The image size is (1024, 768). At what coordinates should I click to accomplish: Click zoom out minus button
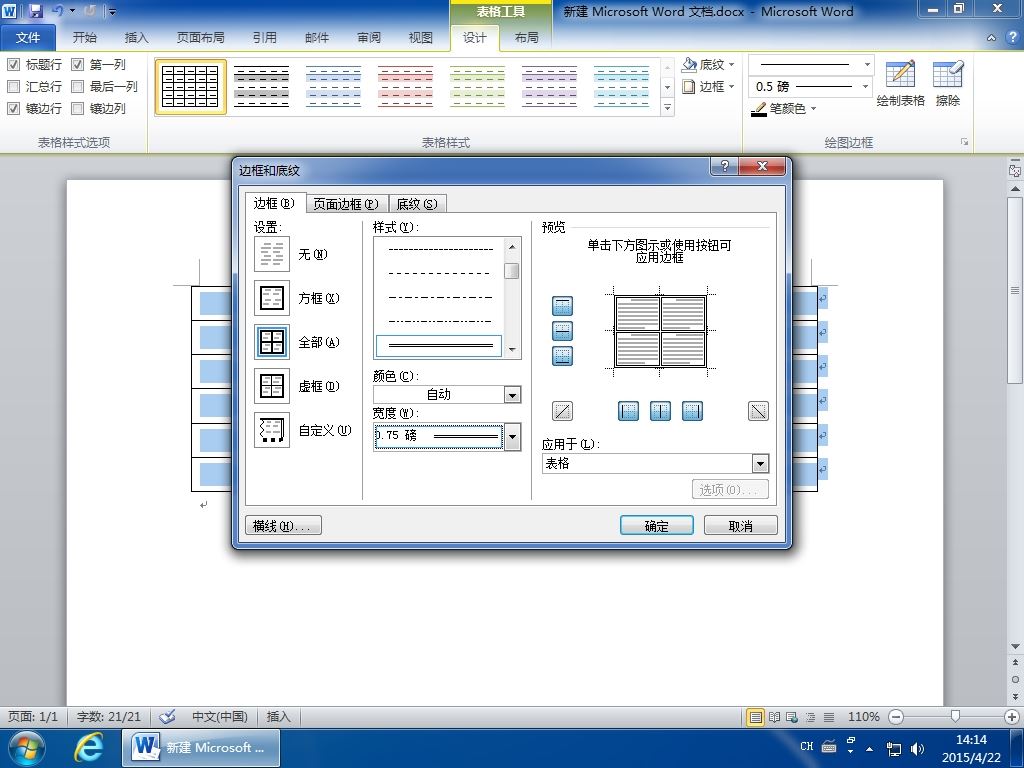point(896,717)
